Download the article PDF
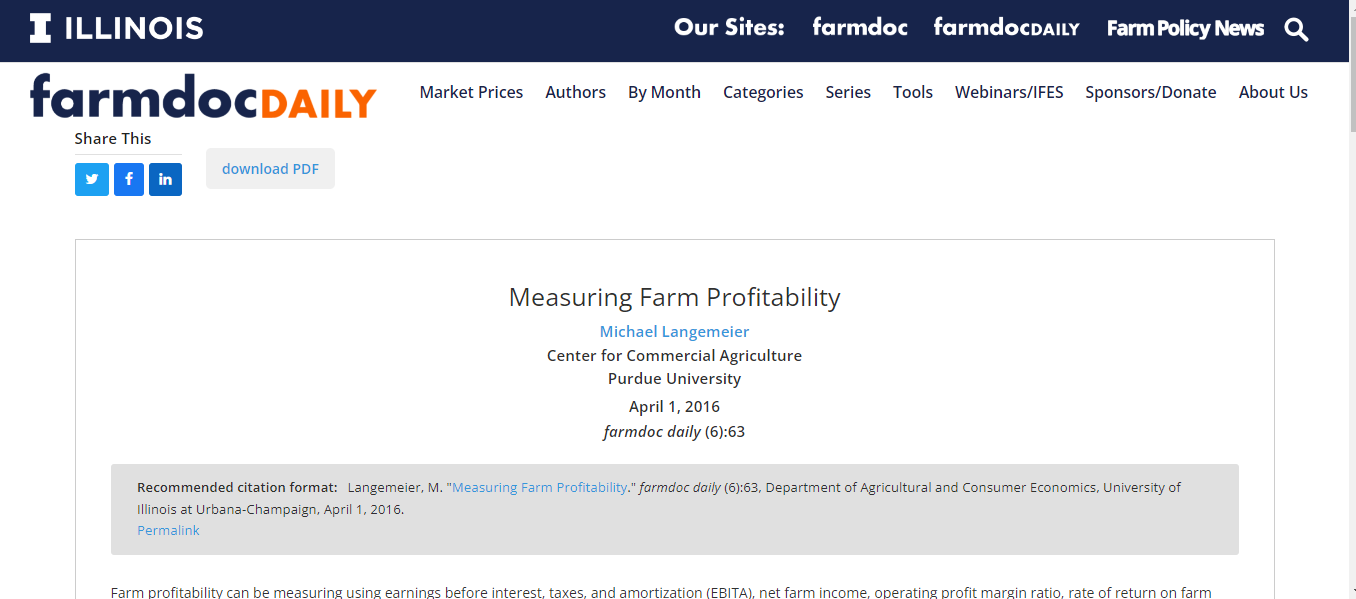1356x599 pixels. tap(270, 169)
